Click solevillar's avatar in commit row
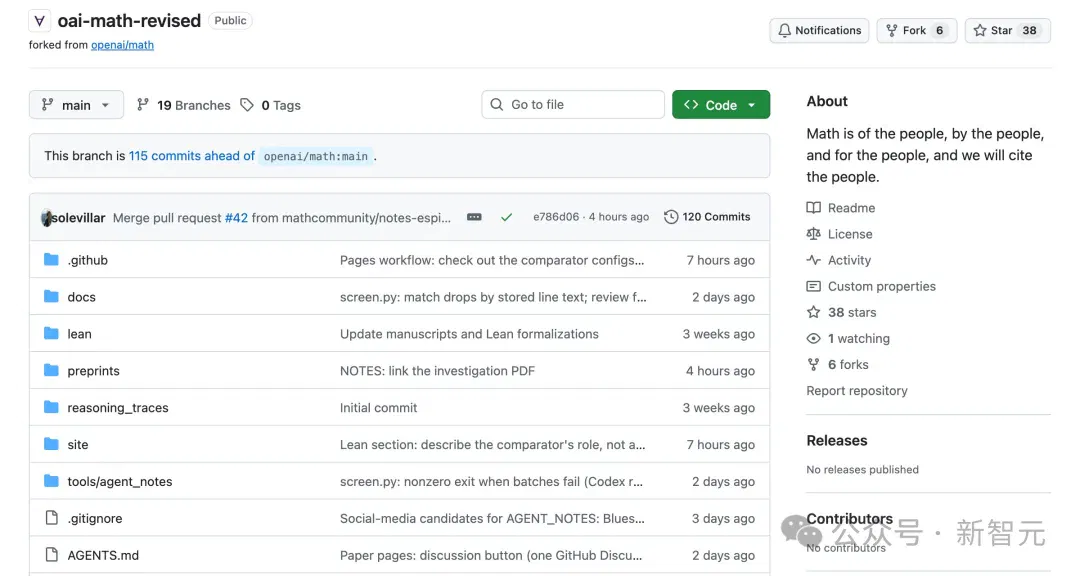Screen dimensions: 1080x576 pos(46,218)
